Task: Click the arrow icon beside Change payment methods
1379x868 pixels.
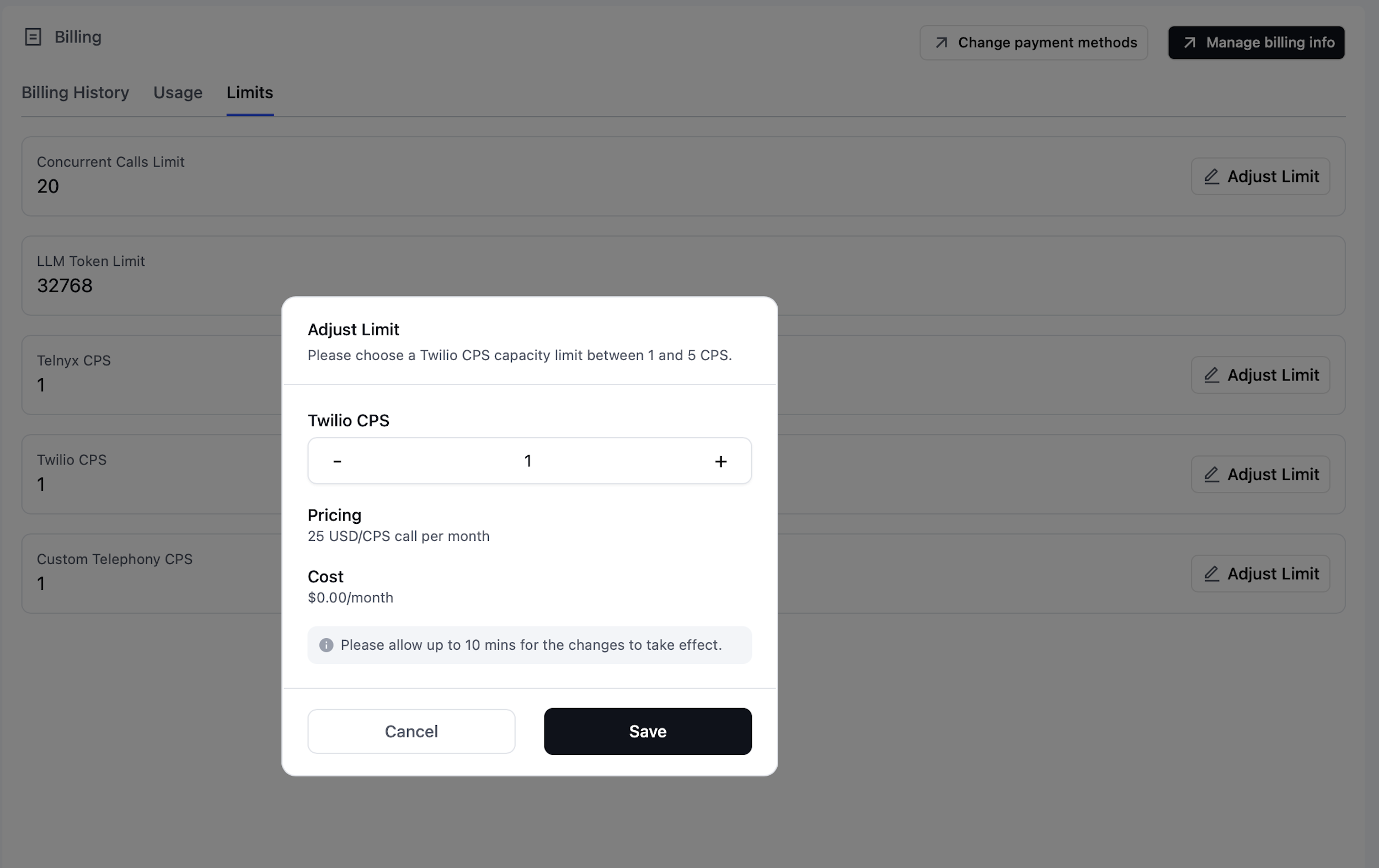Action: (x=942, y=42)
